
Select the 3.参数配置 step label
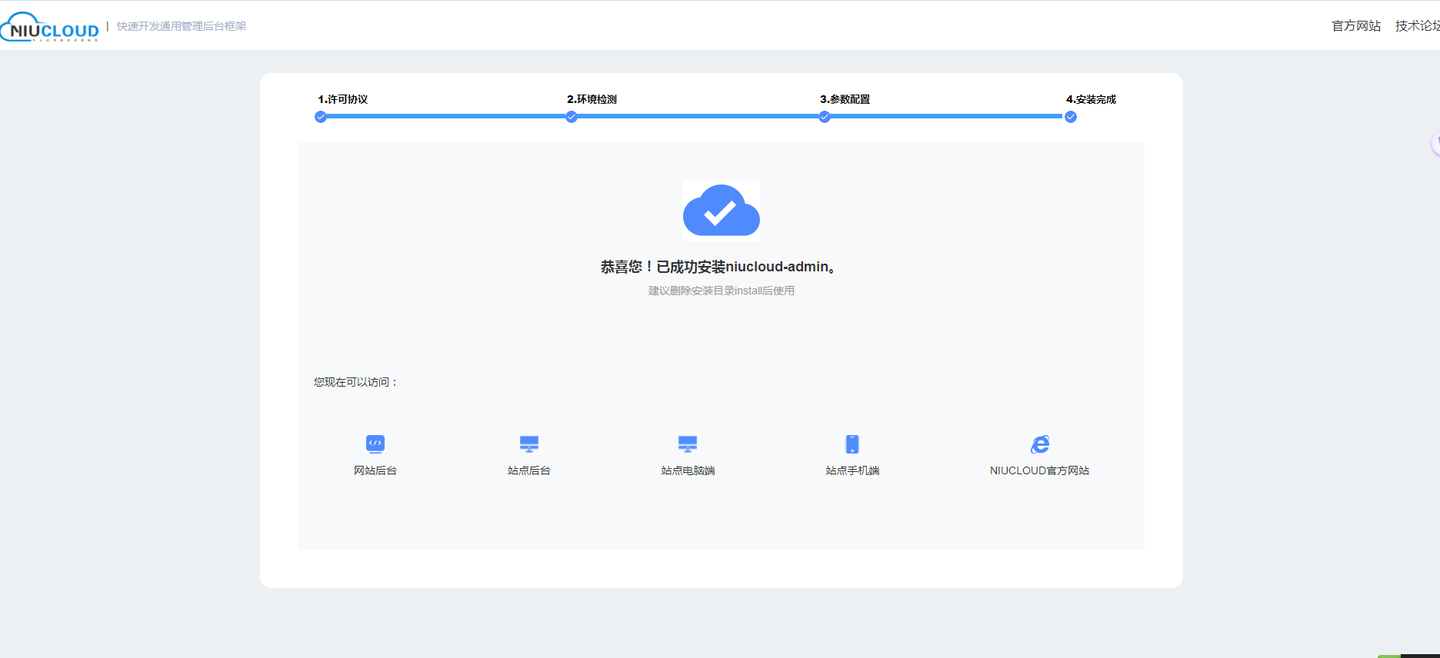click(x=845, y=99)
